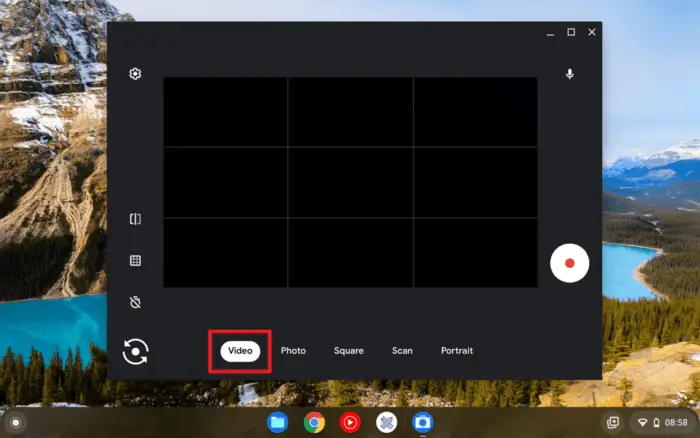Screen dimensions: 700x438
Task: Close the camera window
Action: [x=592, y=32]
